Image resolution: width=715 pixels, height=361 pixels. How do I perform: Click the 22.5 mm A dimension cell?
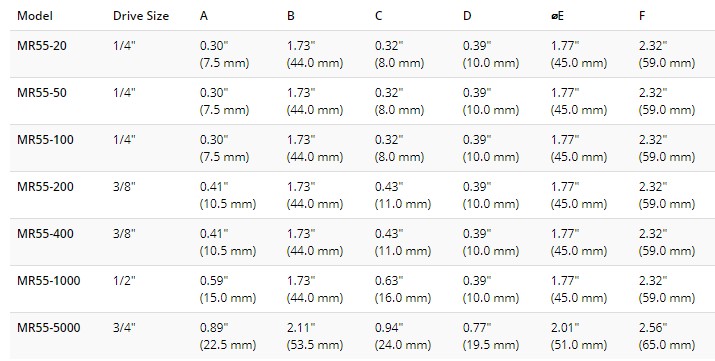pyautogui.click(x=228, y=336)
